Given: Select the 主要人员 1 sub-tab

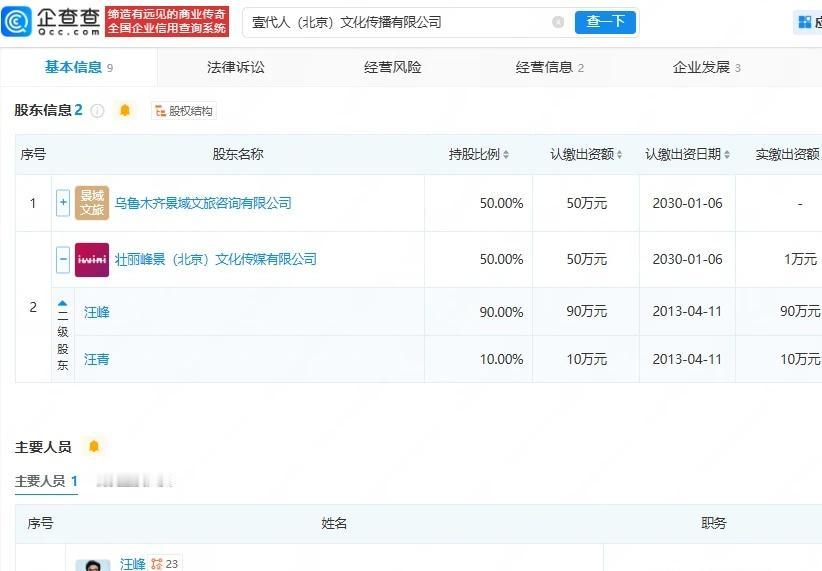Looking at the screenshot, I should [46, 481].
